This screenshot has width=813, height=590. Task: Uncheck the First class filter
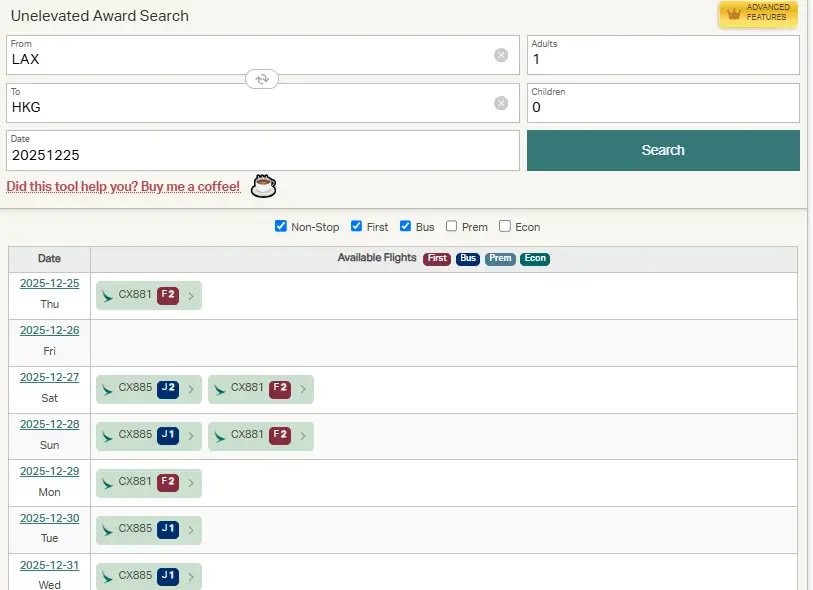[x=356, y=226]
